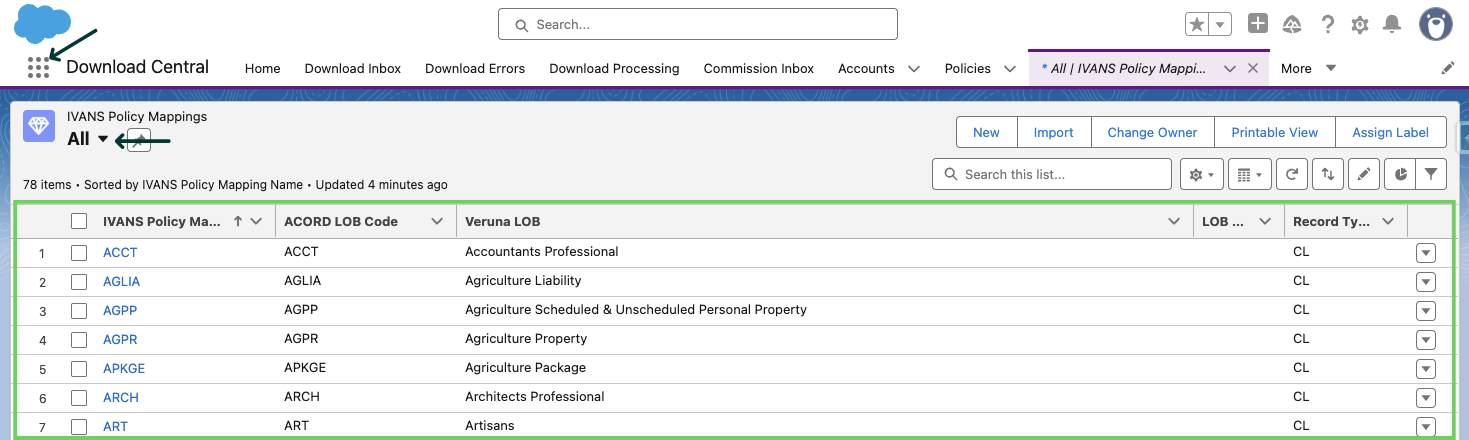Check the AGPR row checkbox
The width and height of the screenshot is (1469, 440).
coord(79,340)
